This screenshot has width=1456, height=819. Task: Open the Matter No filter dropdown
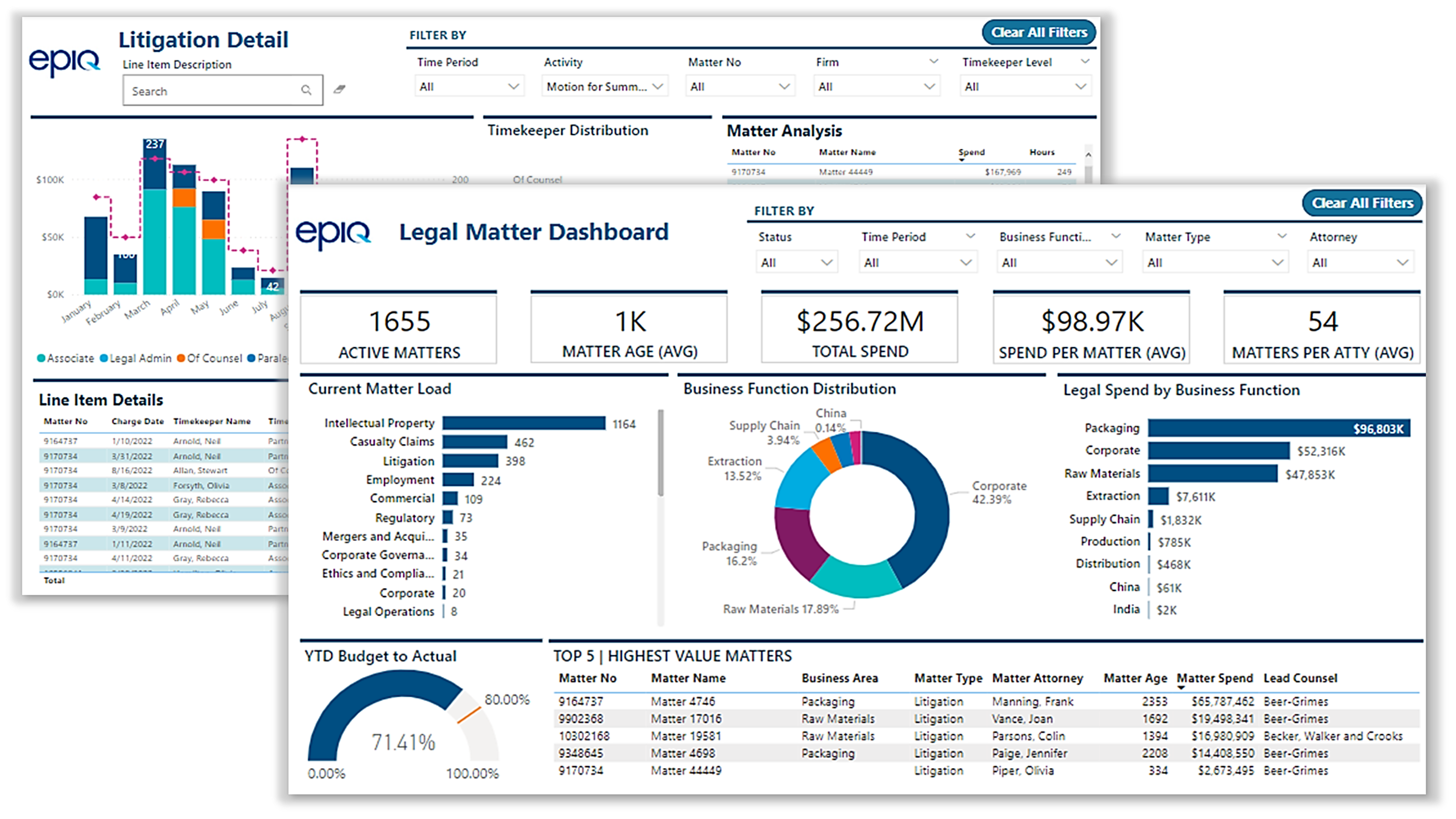pos(740,86)
